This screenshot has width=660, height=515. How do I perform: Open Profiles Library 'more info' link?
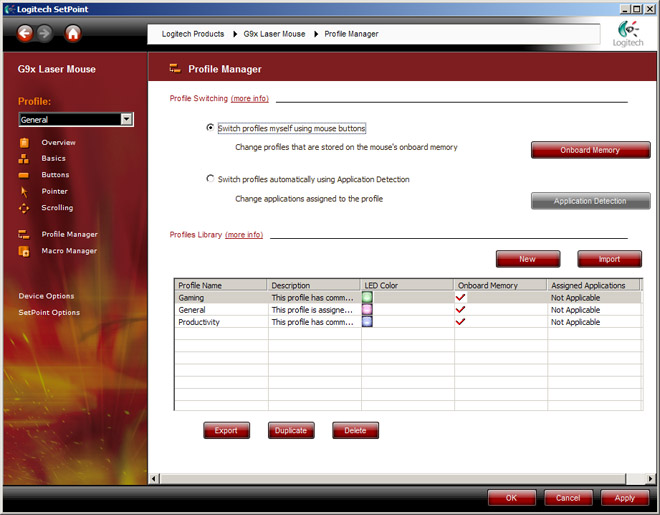click(x=244, y=235)
